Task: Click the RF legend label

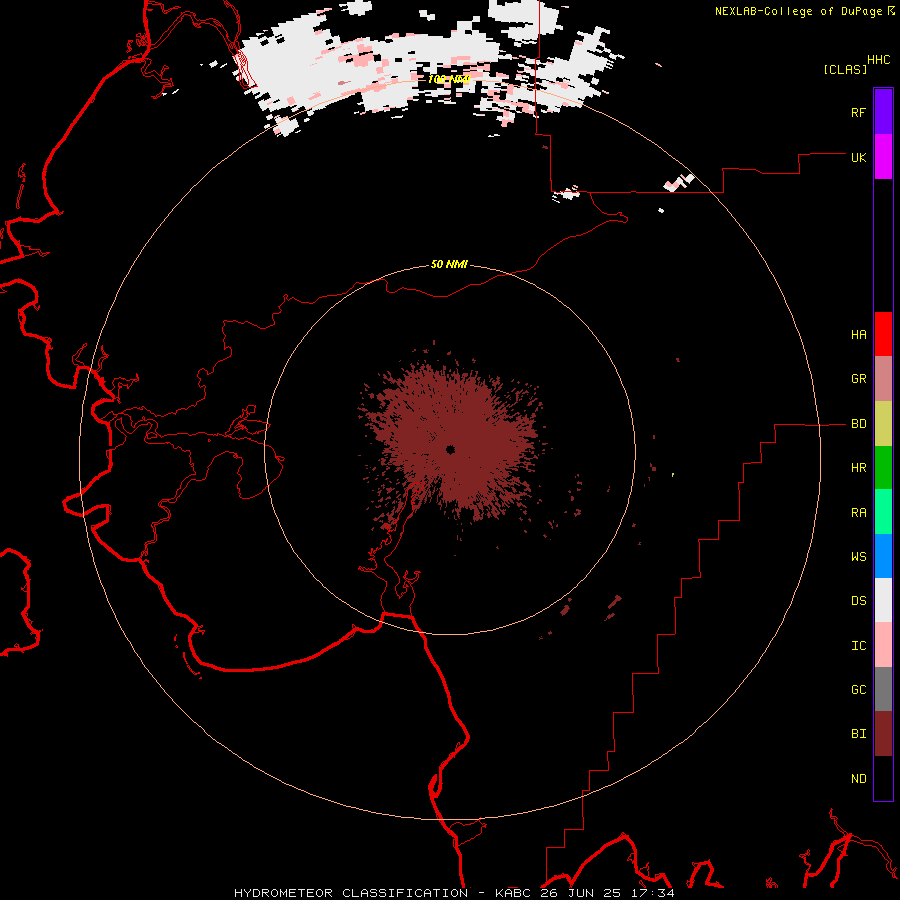Action: tap(858, 112)
